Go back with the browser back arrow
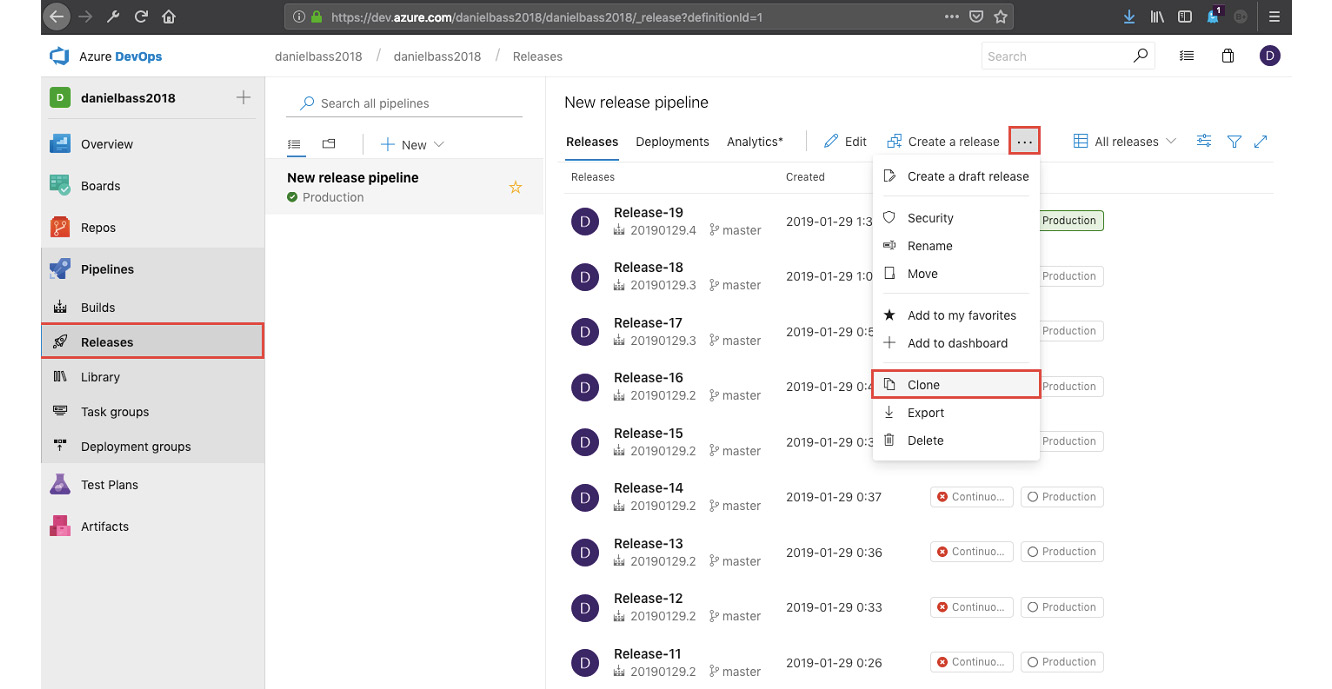The image size is (1332, 689). coord(57,16)
